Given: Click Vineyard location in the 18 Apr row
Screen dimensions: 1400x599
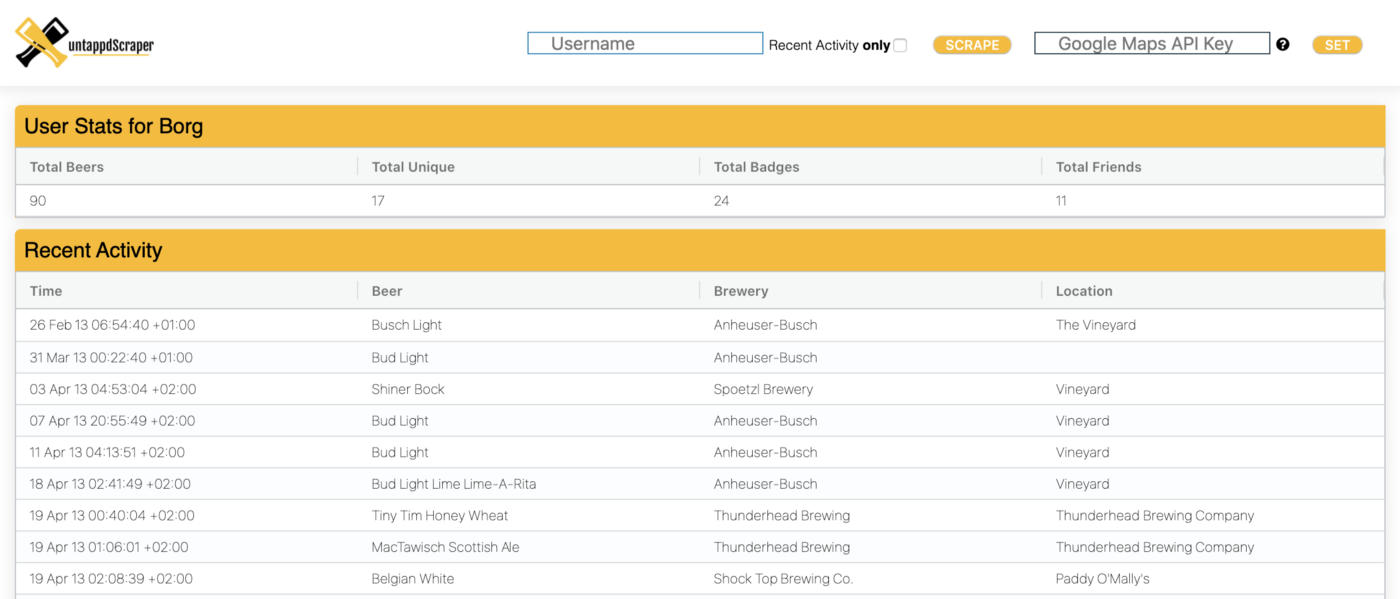Looking at the screenshot, I should pyautogui.click(x=1083, y=484).
